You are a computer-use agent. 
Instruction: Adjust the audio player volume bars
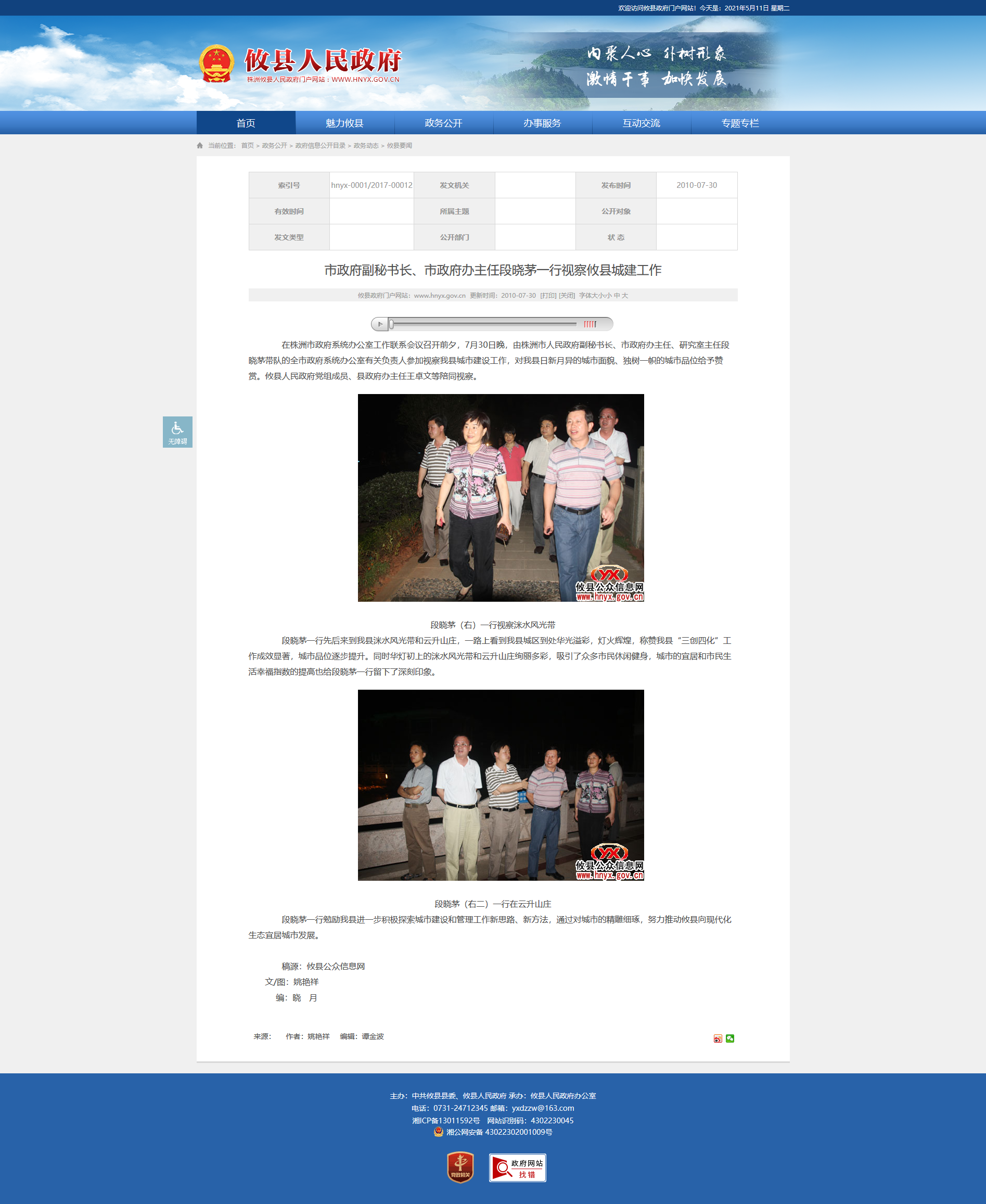590,324
